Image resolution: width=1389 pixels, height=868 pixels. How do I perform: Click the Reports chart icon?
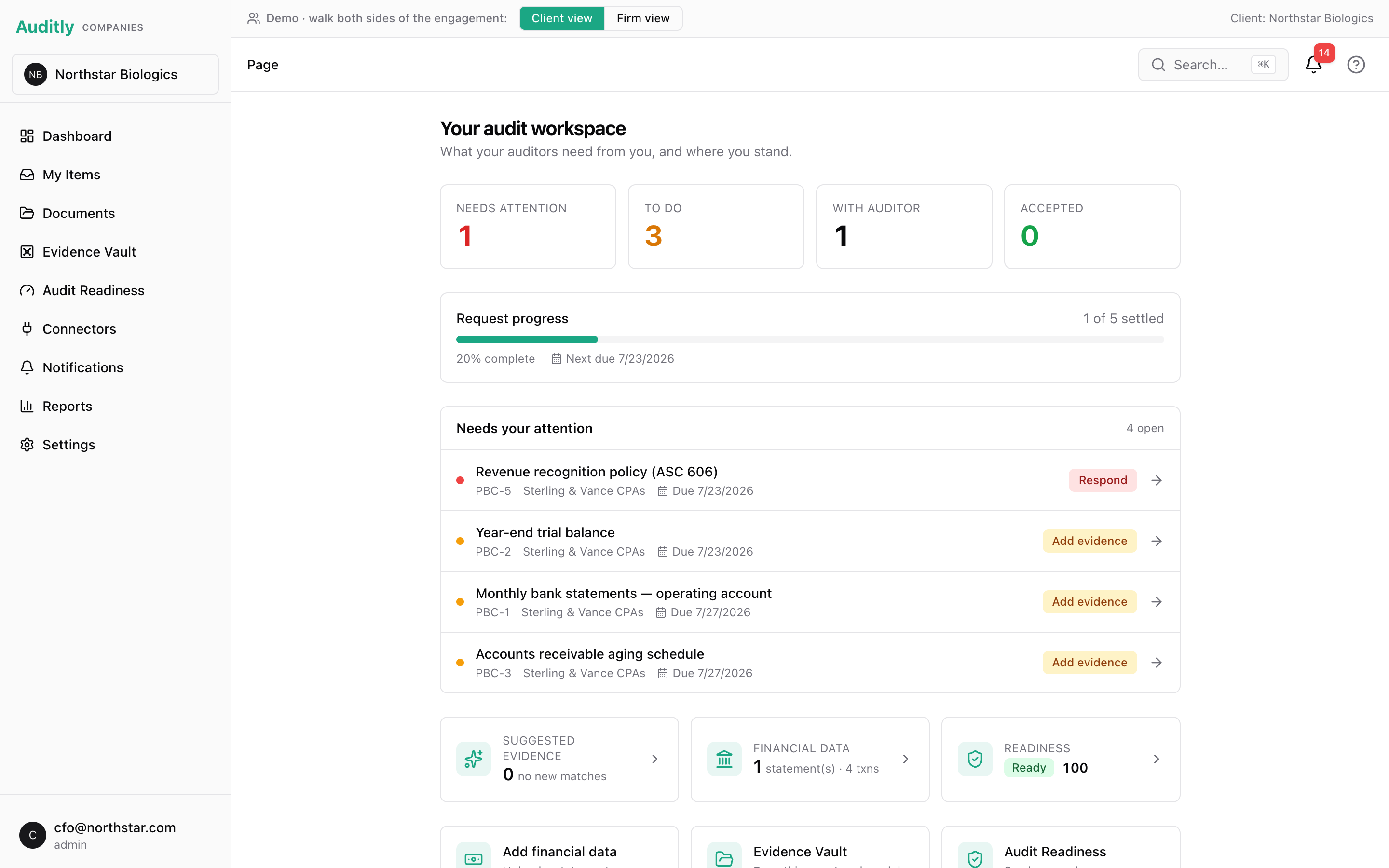point(27,406)
